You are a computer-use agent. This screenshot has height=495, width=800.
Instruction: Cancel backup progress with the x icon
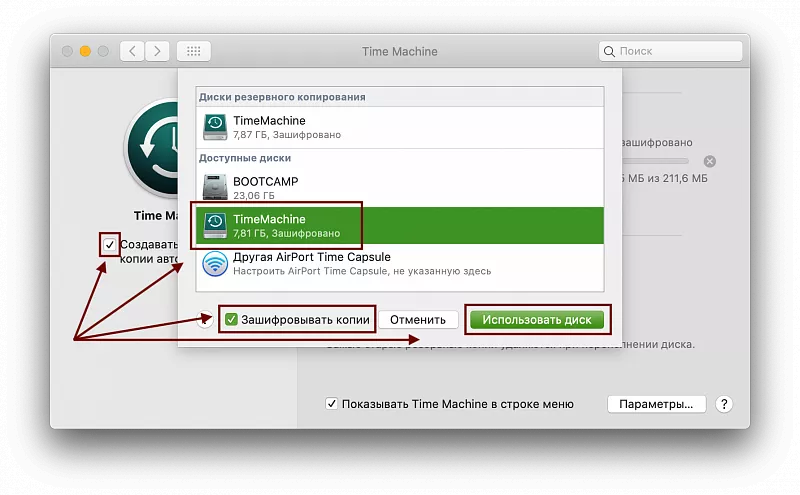tap(710, 161)
